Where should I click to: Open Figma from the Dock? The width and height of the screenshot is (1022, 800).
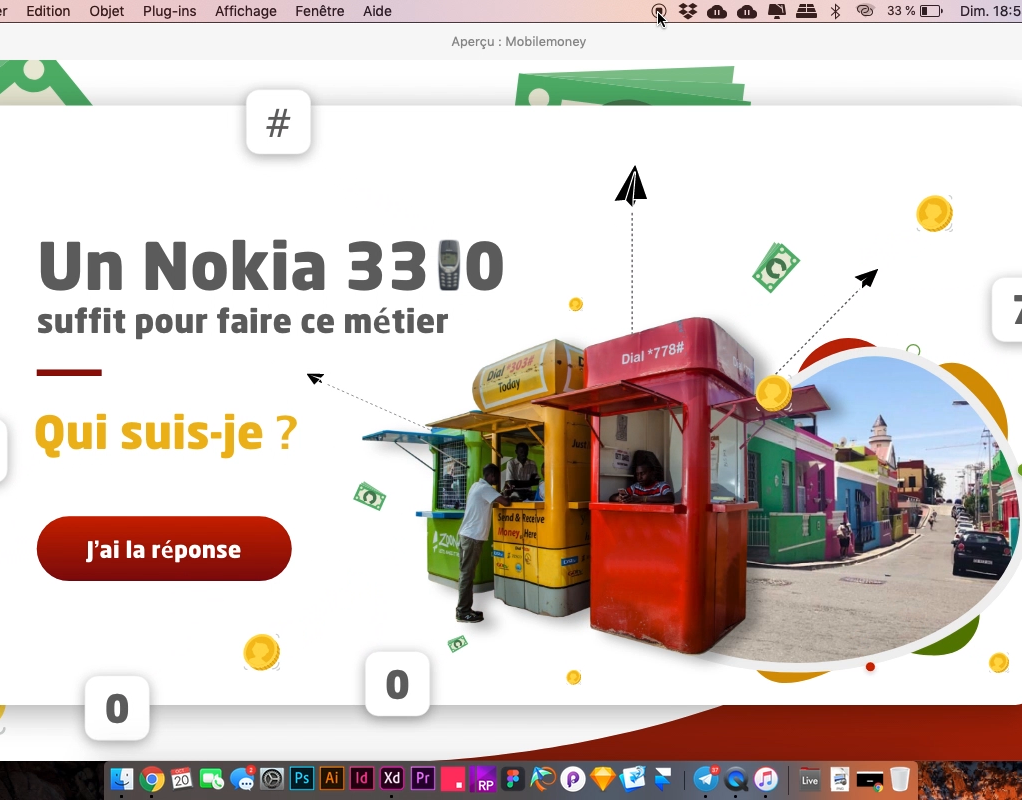click(x=513, y=778)
